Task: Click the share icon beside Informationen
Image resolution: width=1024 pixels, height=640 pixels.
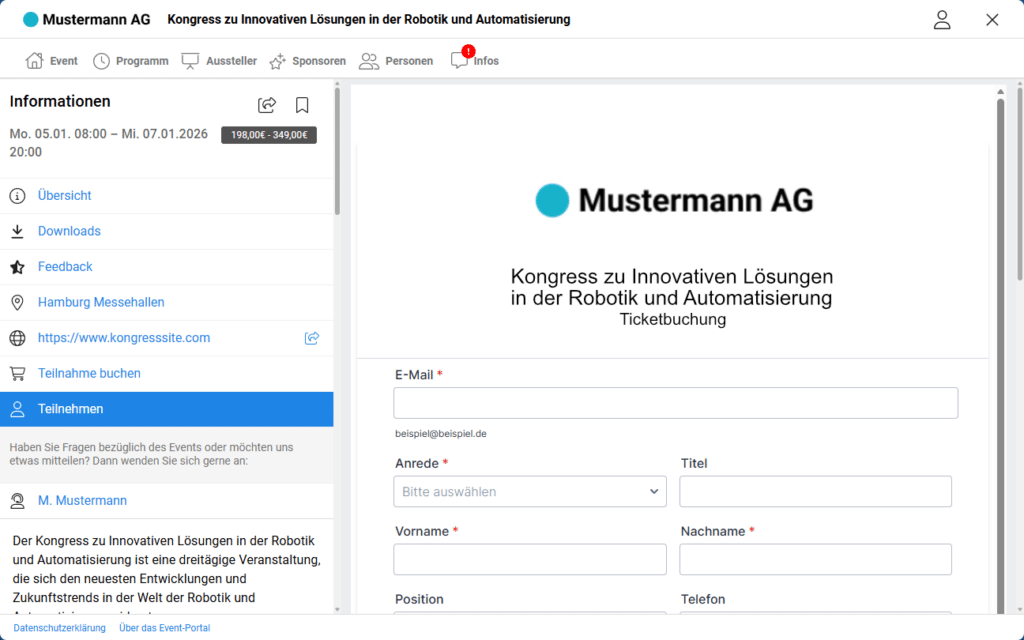Action: pyautogui.click(x=267, y=105)
